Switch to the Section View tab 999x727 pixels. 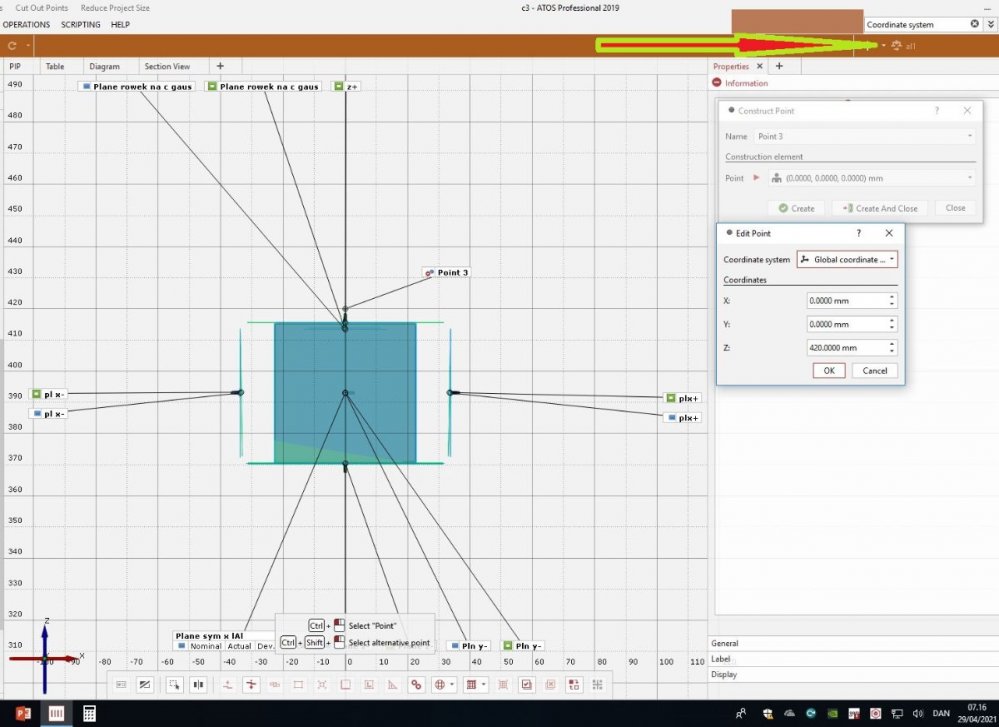point(167,66)
